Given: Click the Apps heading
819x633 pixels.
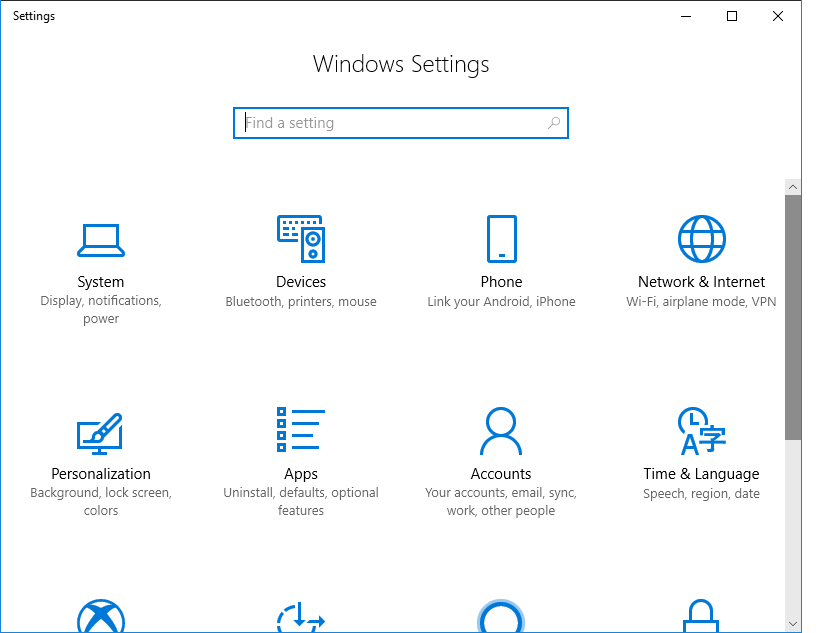Looking at the screenshot, I should click(301, 474).
